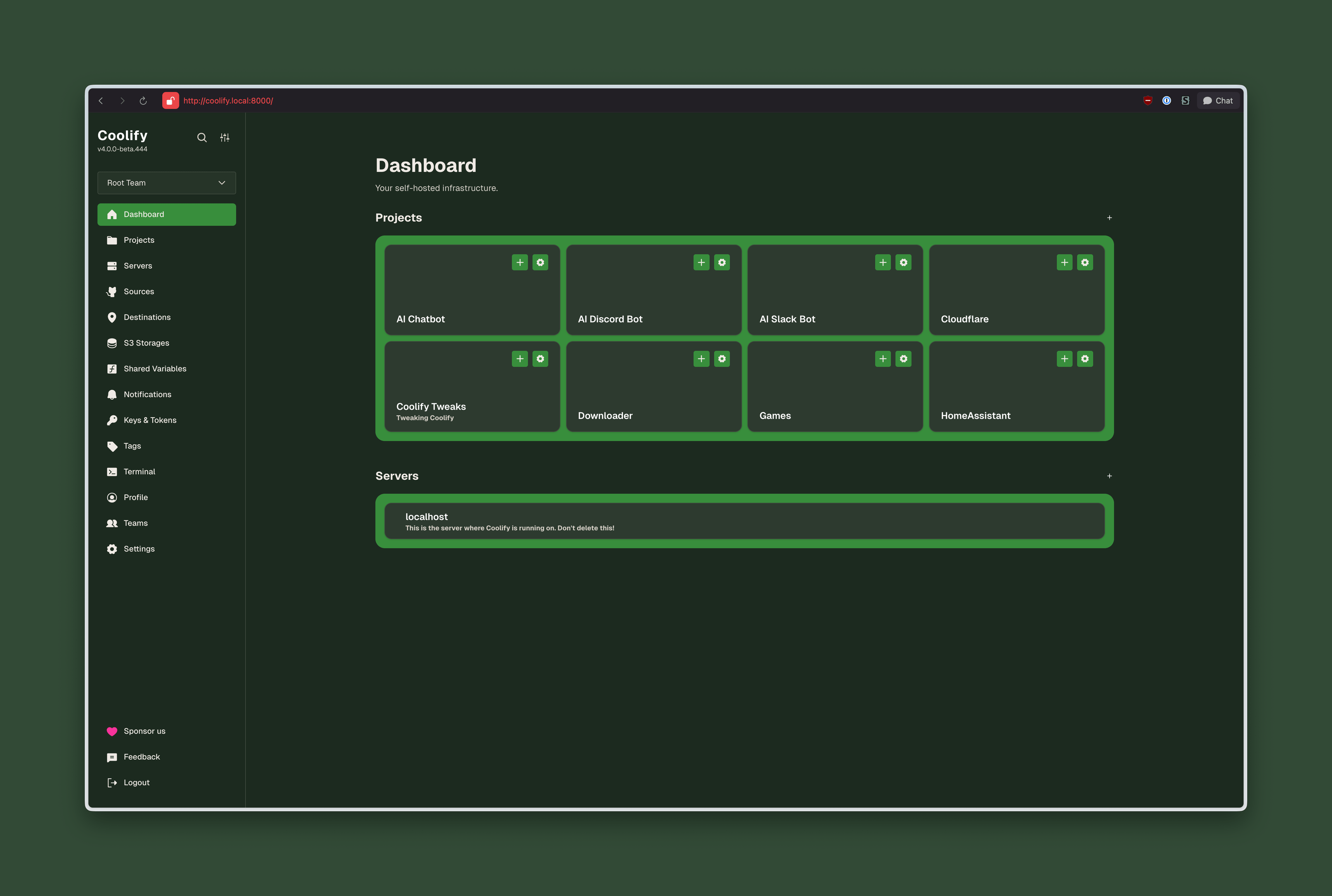
Task: Log out using the Logout link
Action: pyautogui.click(x=136, y=782)
